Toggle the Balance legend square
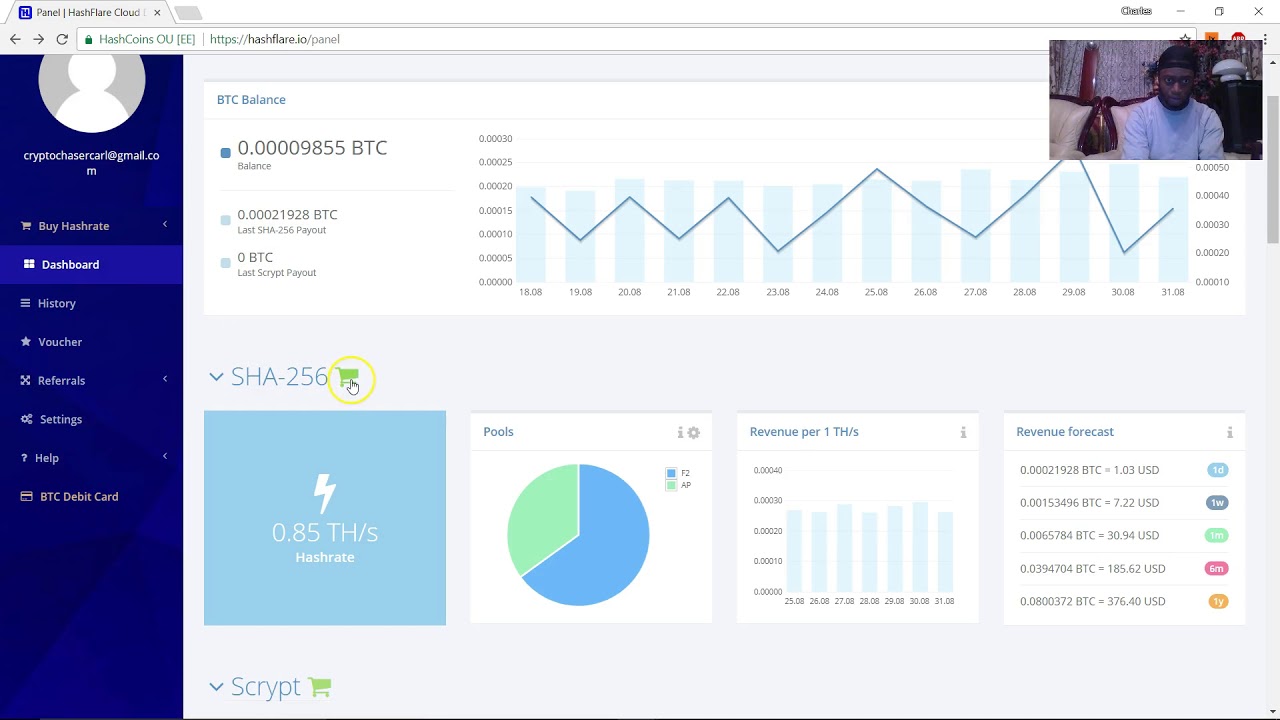The image size is (1280, 720). click(226, 153)
